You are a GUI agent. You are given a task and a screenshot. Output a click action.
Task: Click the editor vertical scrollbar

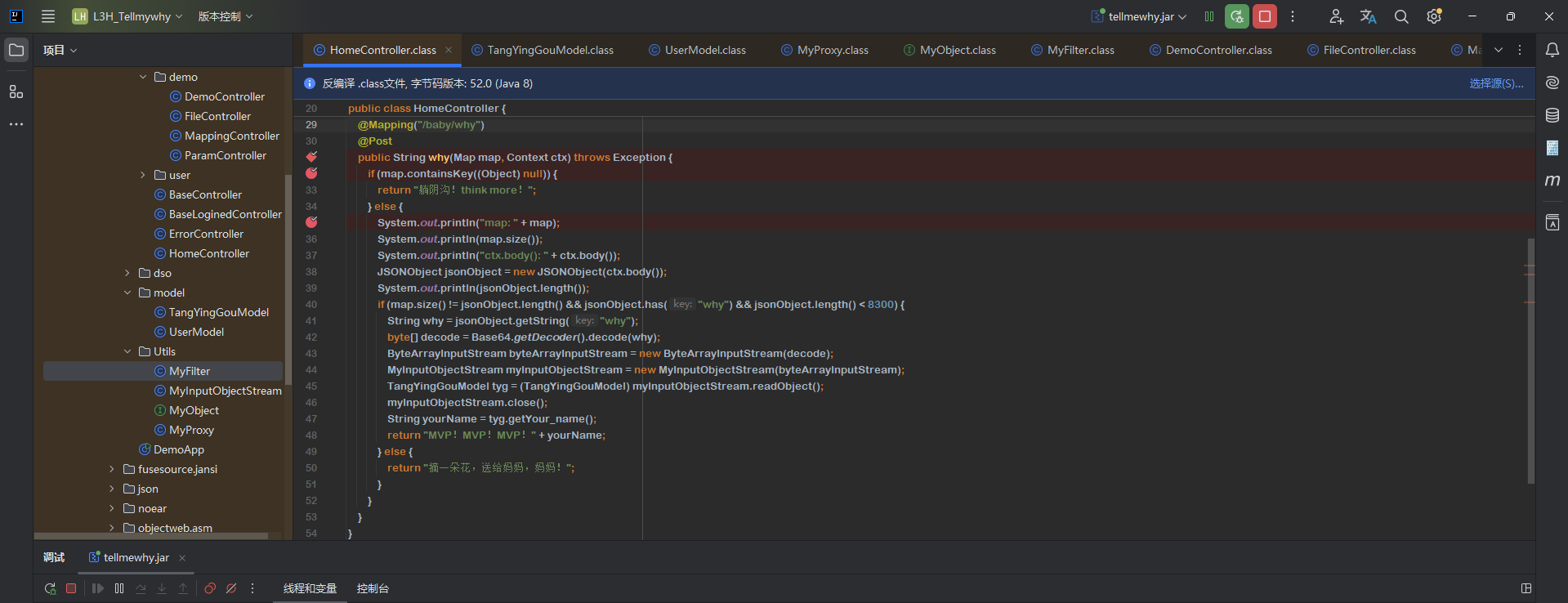tap(1530, 360)
